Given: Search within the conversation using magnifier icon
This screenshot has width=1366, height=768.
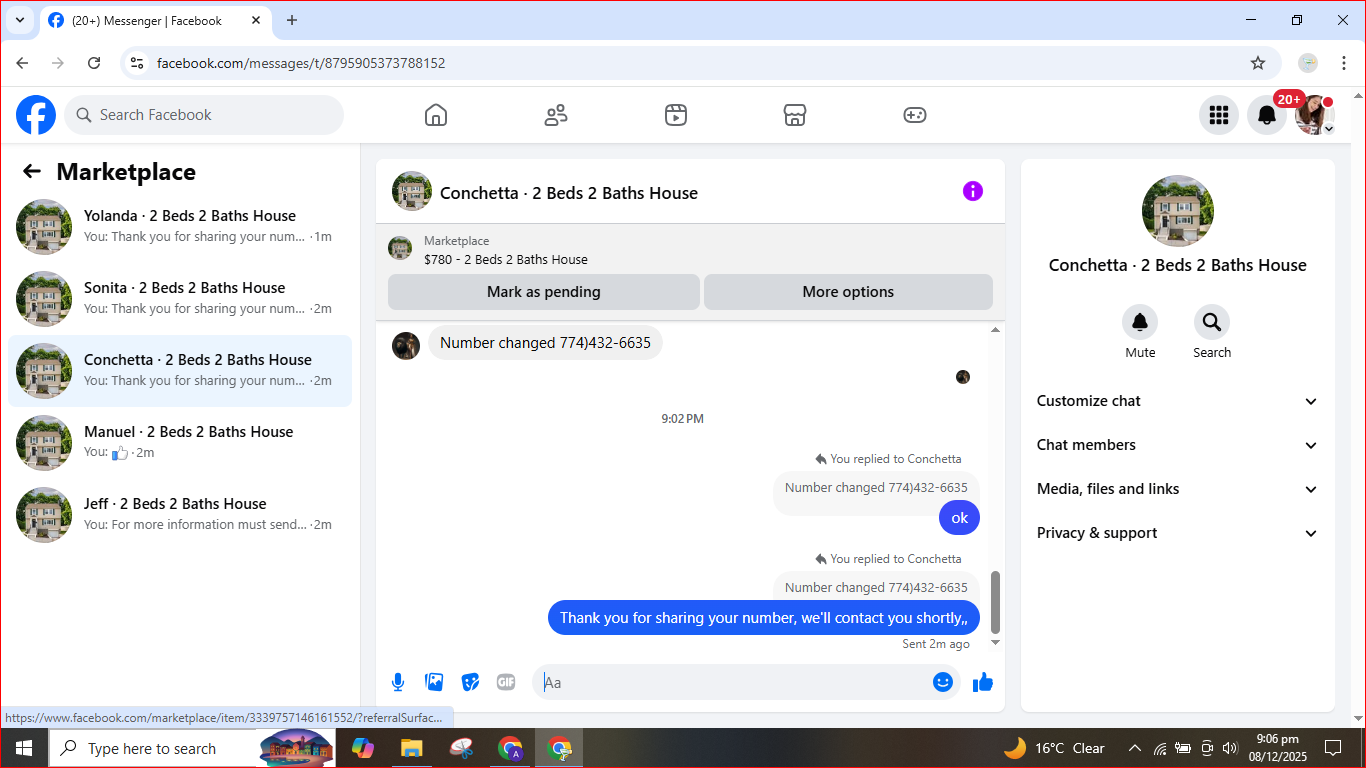Looking at the screenshot, I should [x=1212, y=322].
